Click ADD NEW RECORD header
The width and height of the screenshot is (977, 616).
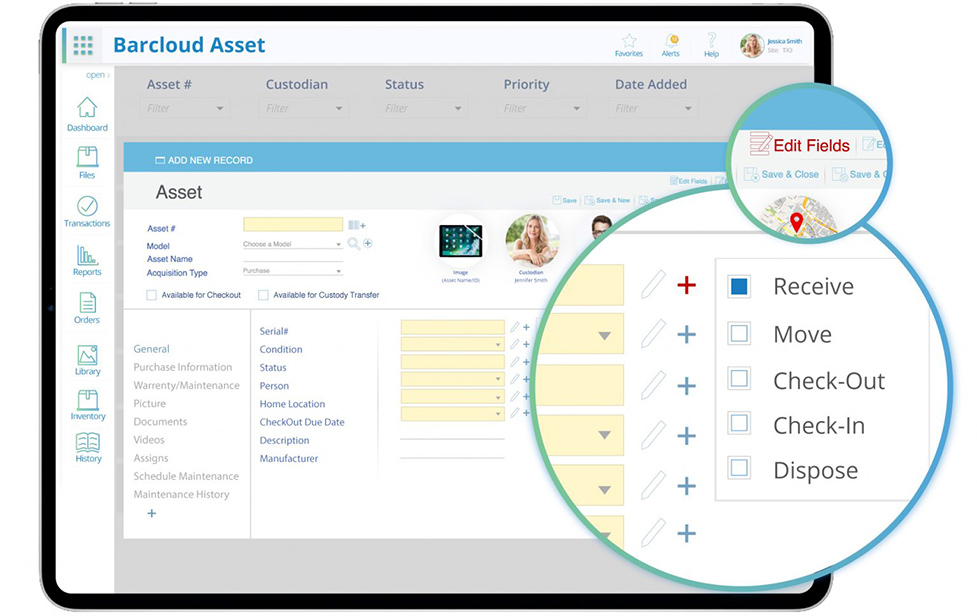[x=204, y=160]
